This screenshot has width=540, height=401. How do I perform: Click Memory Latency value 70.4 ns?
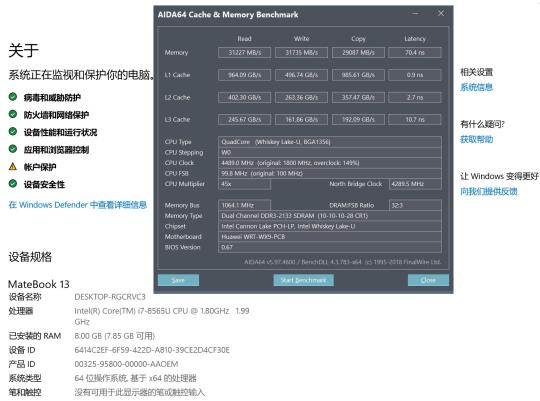[x=415, y=52]
